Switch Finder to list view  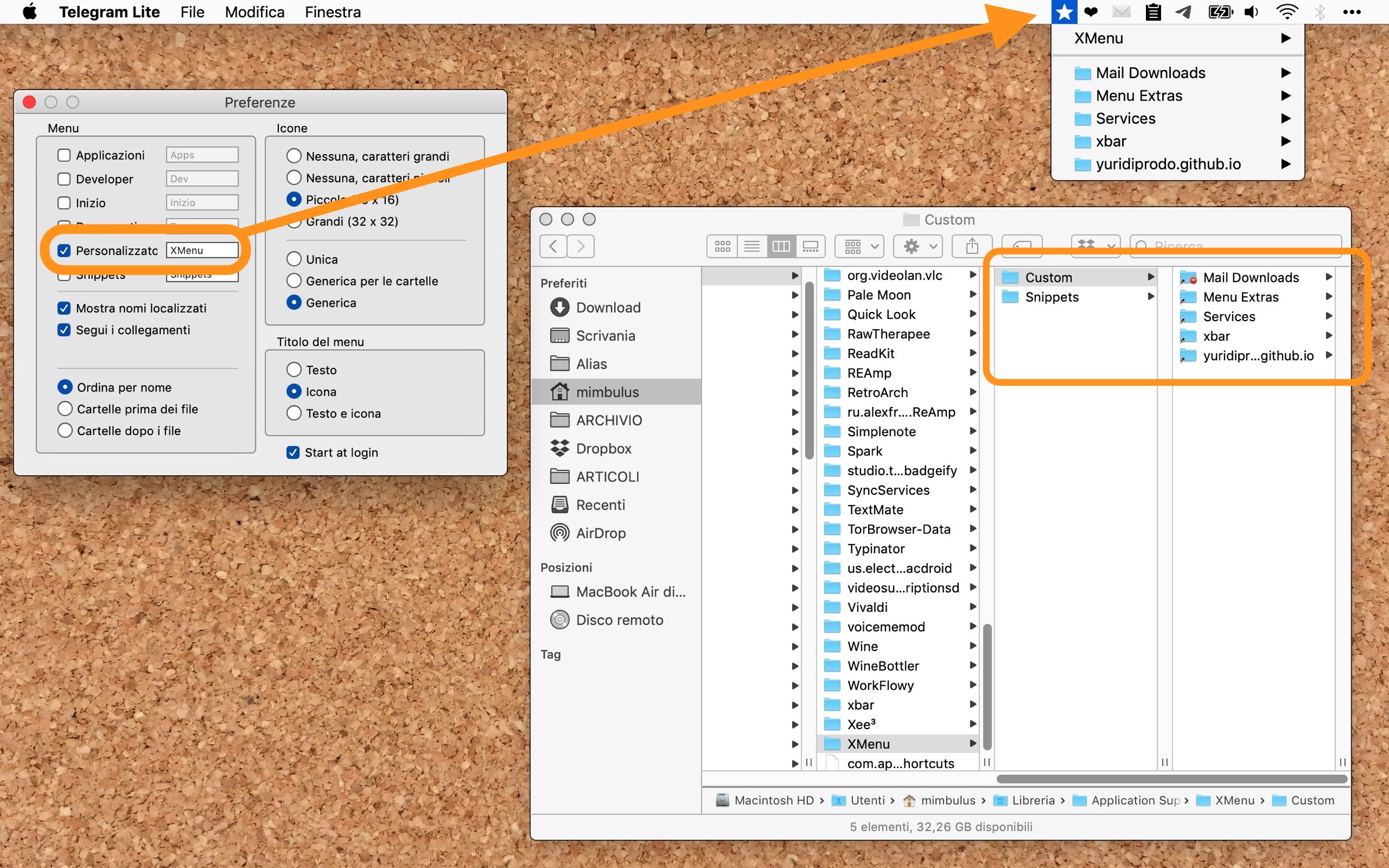[x=752, y=247]
